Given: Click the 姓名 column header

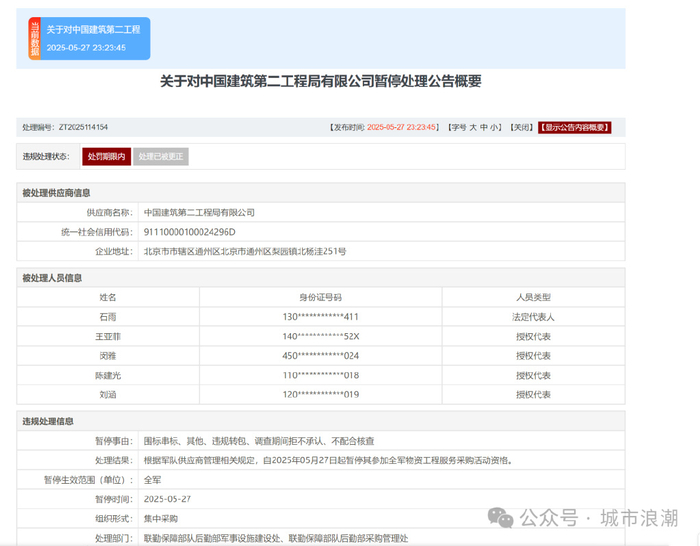Looking at the screenshot, I should coord(108,297).
